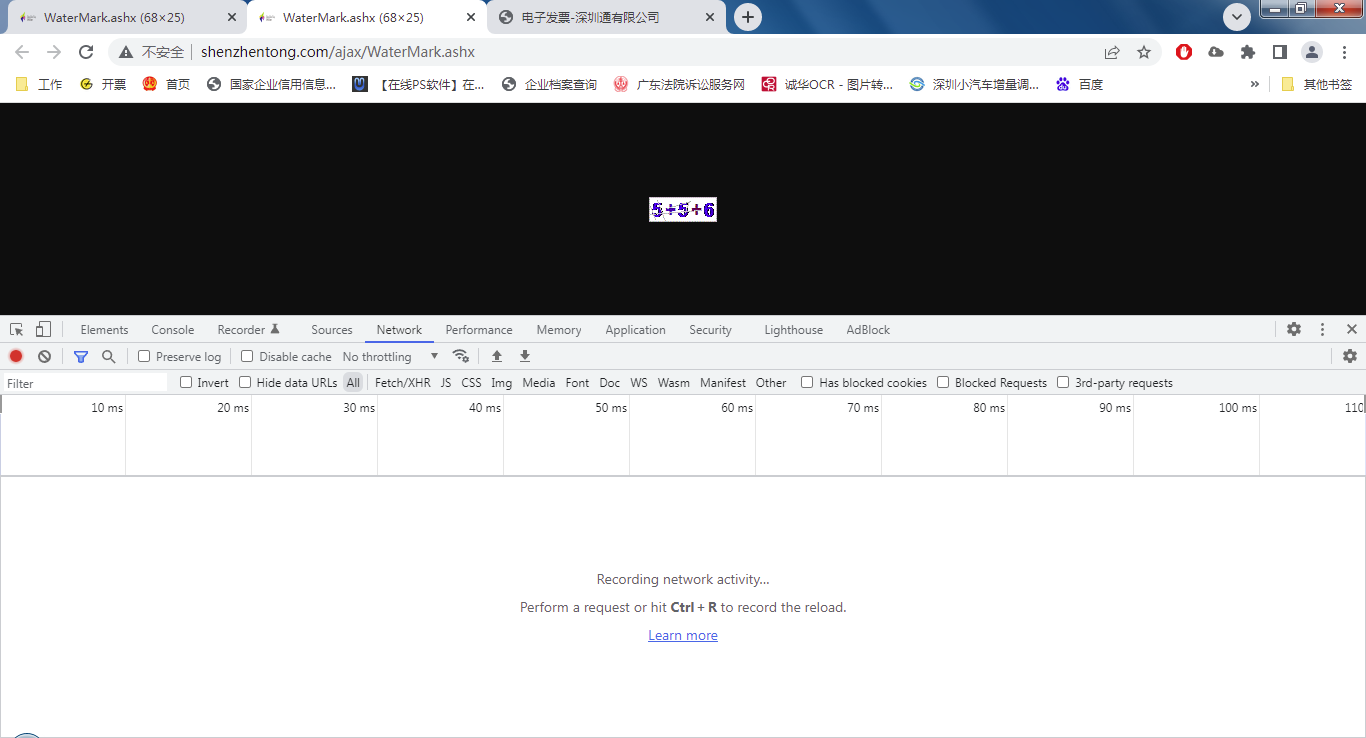
Task: Open network search magnifier icon
Action: 109,356
